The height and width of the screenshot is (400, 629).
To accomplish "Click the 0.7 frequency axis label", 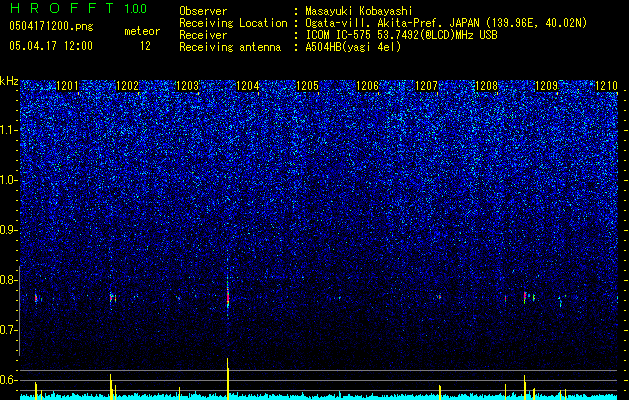I will (x=8, y=330).
